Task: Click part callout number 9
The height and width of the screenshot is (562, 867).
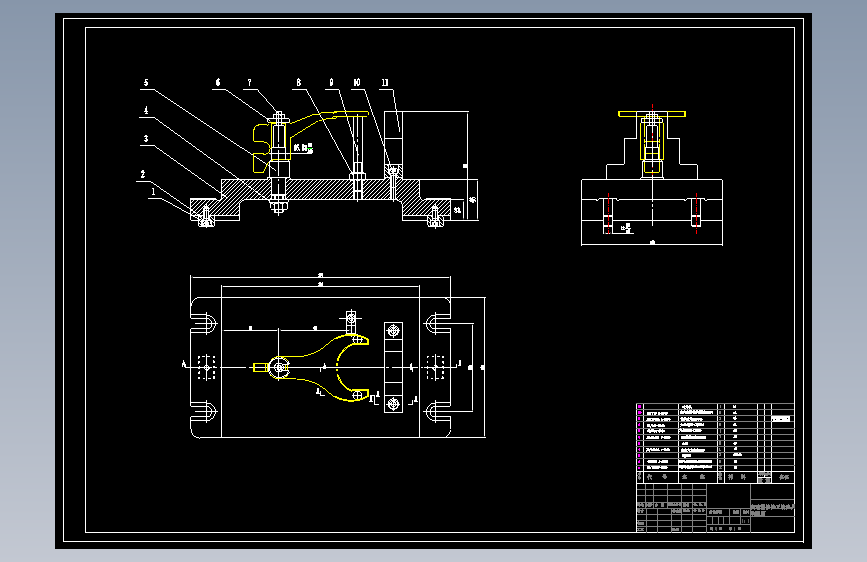Action: pyautogui.click(x=331, y=82)
